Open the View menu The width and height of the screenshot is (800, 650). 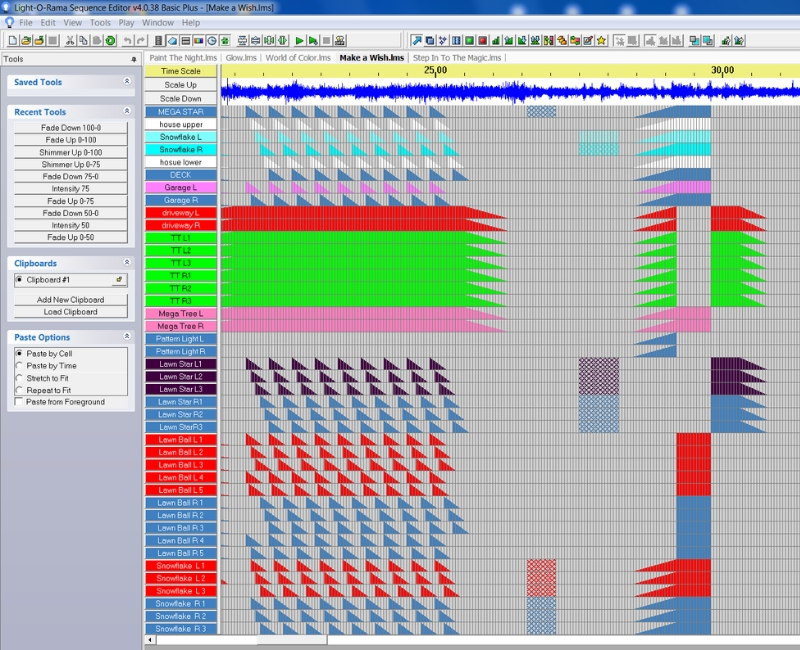tap(72, 22)
